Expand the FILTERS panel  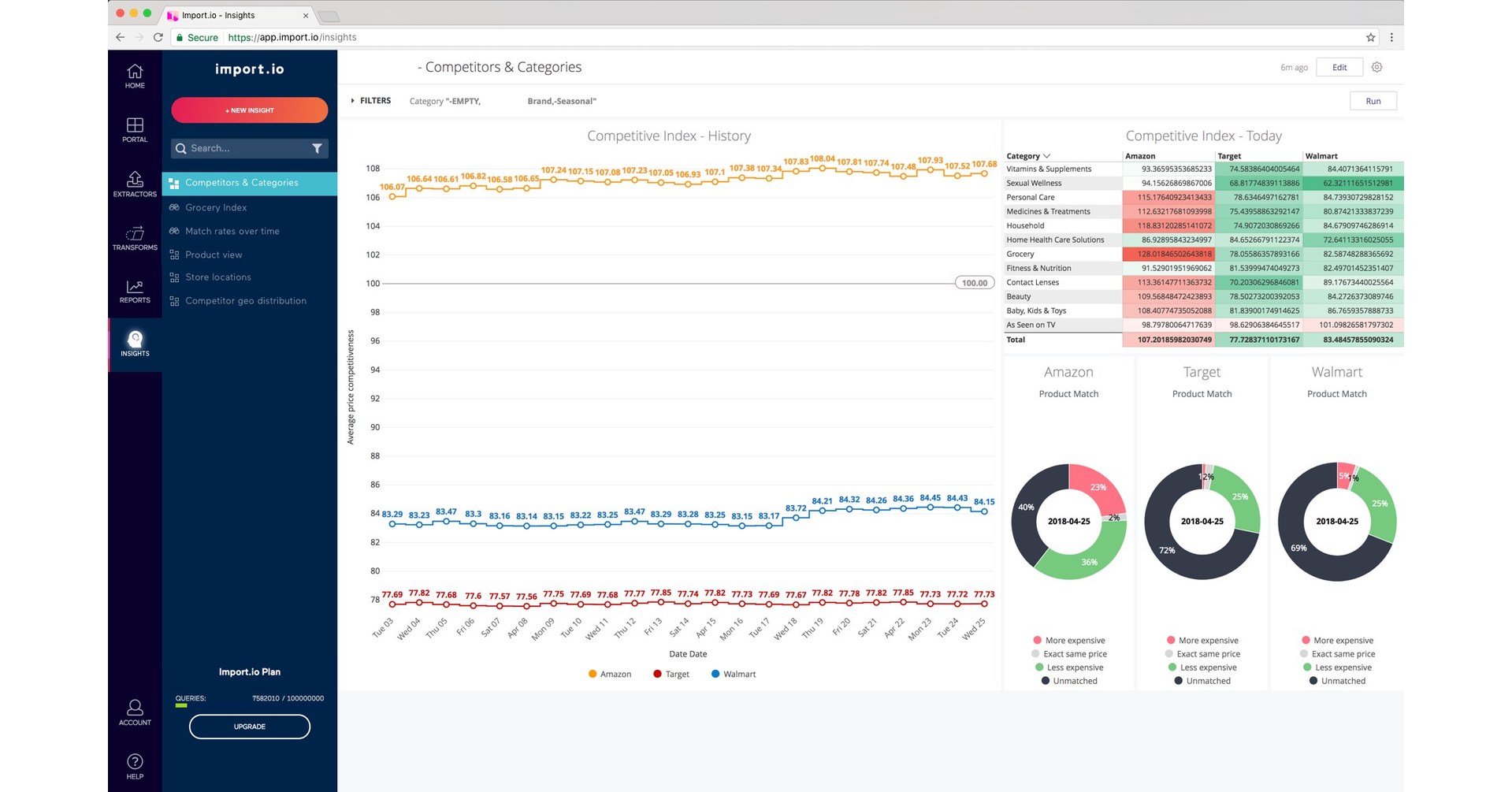point(370,100)
